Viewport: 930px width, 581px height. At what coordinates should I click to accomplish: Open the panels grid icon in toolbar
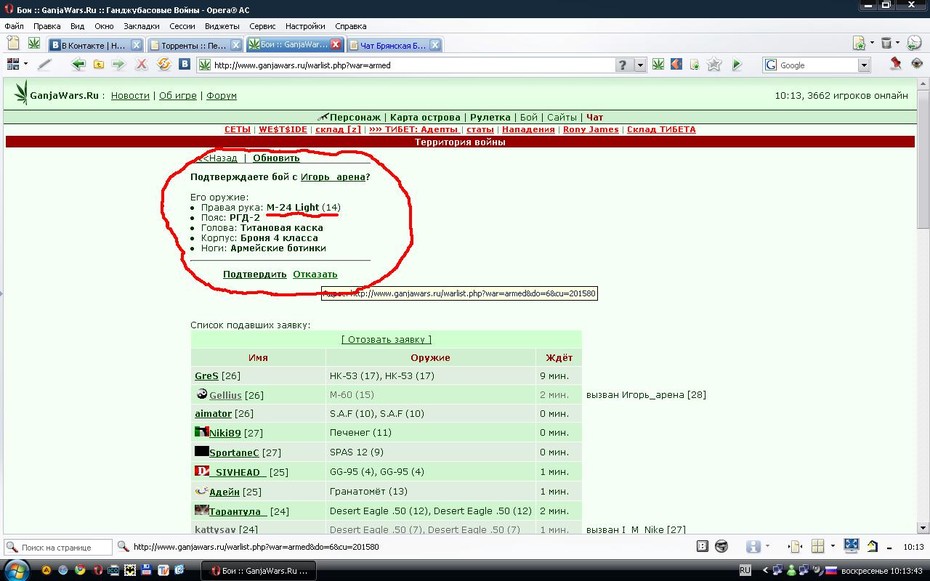[x=12, y=64]
